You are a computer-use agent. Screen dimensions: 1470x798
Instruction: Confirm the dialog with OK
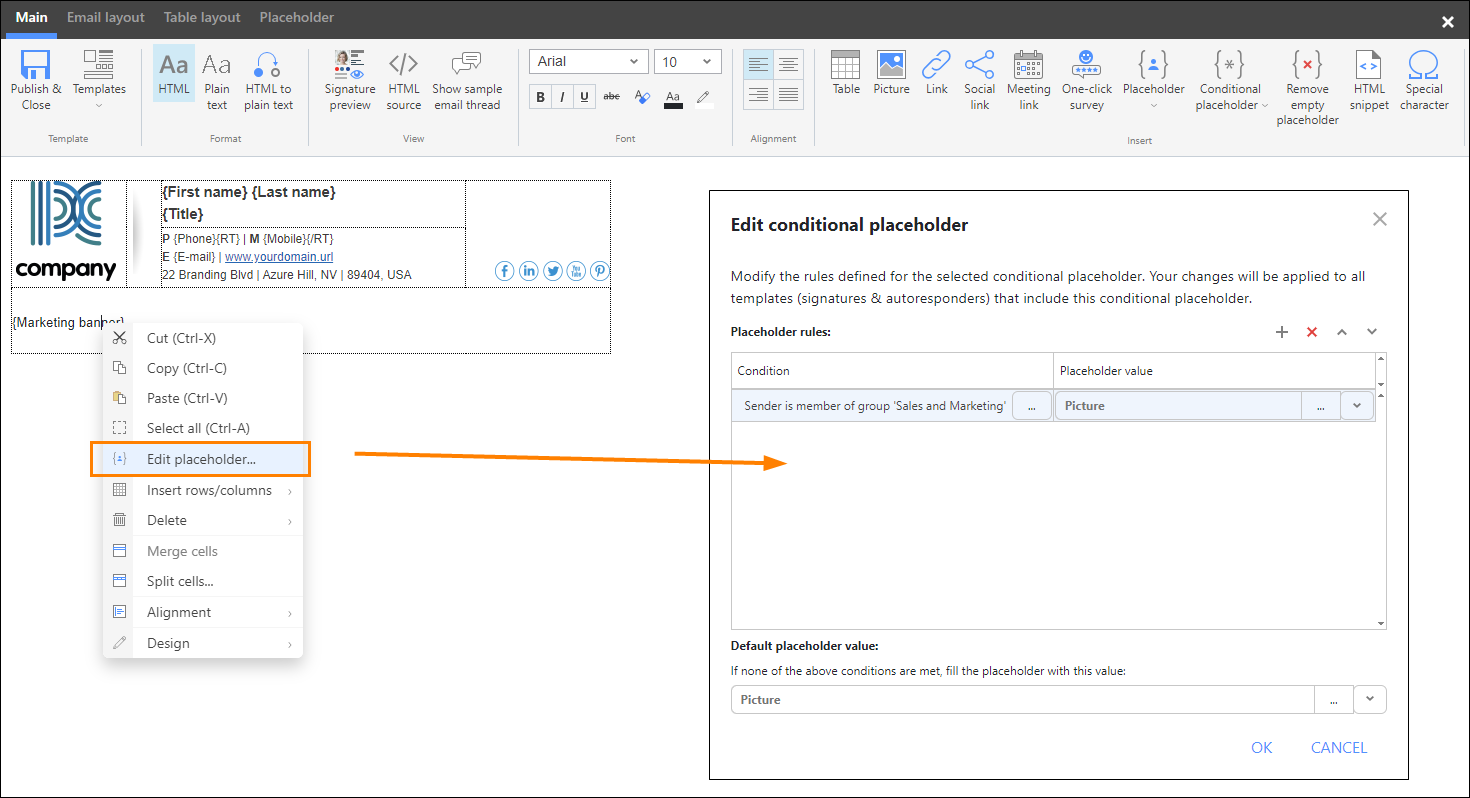tap(1261, 747)
